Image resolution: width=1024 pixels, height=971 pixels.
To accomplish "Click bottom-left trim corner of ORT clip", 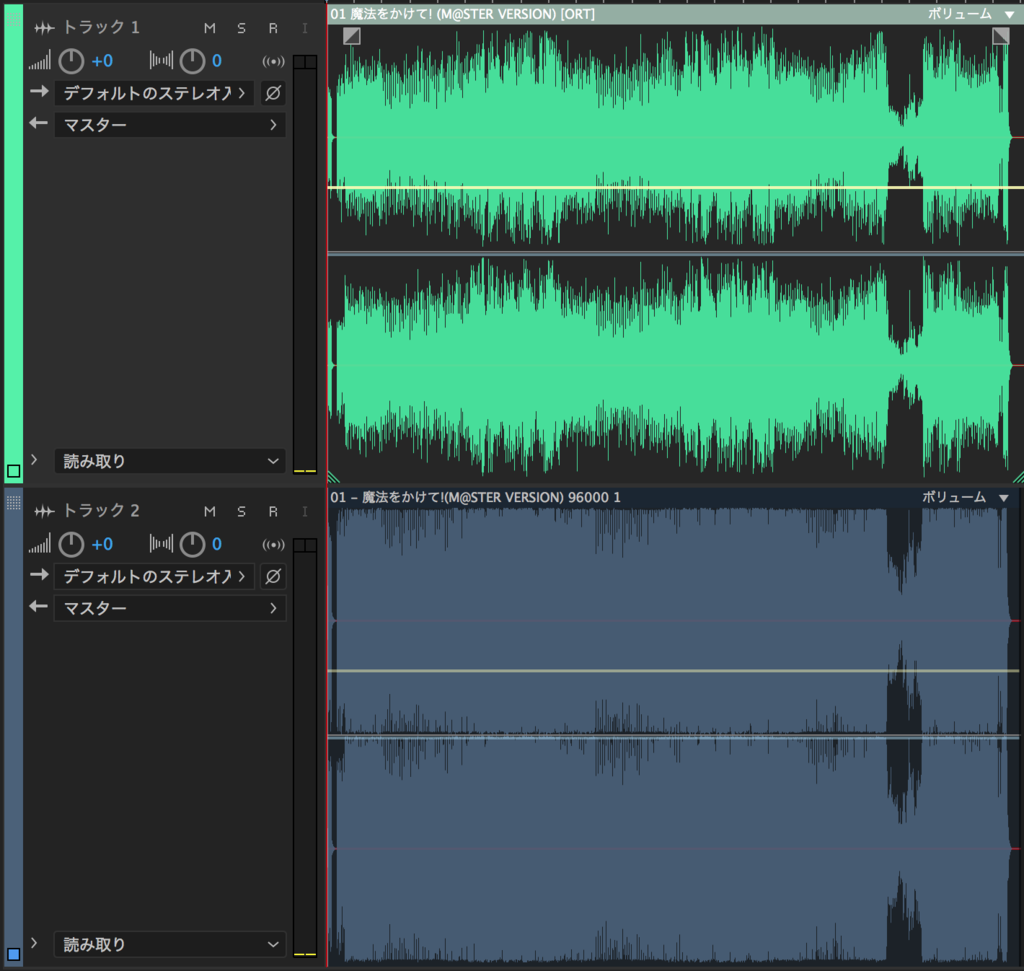I will [333, 477].
